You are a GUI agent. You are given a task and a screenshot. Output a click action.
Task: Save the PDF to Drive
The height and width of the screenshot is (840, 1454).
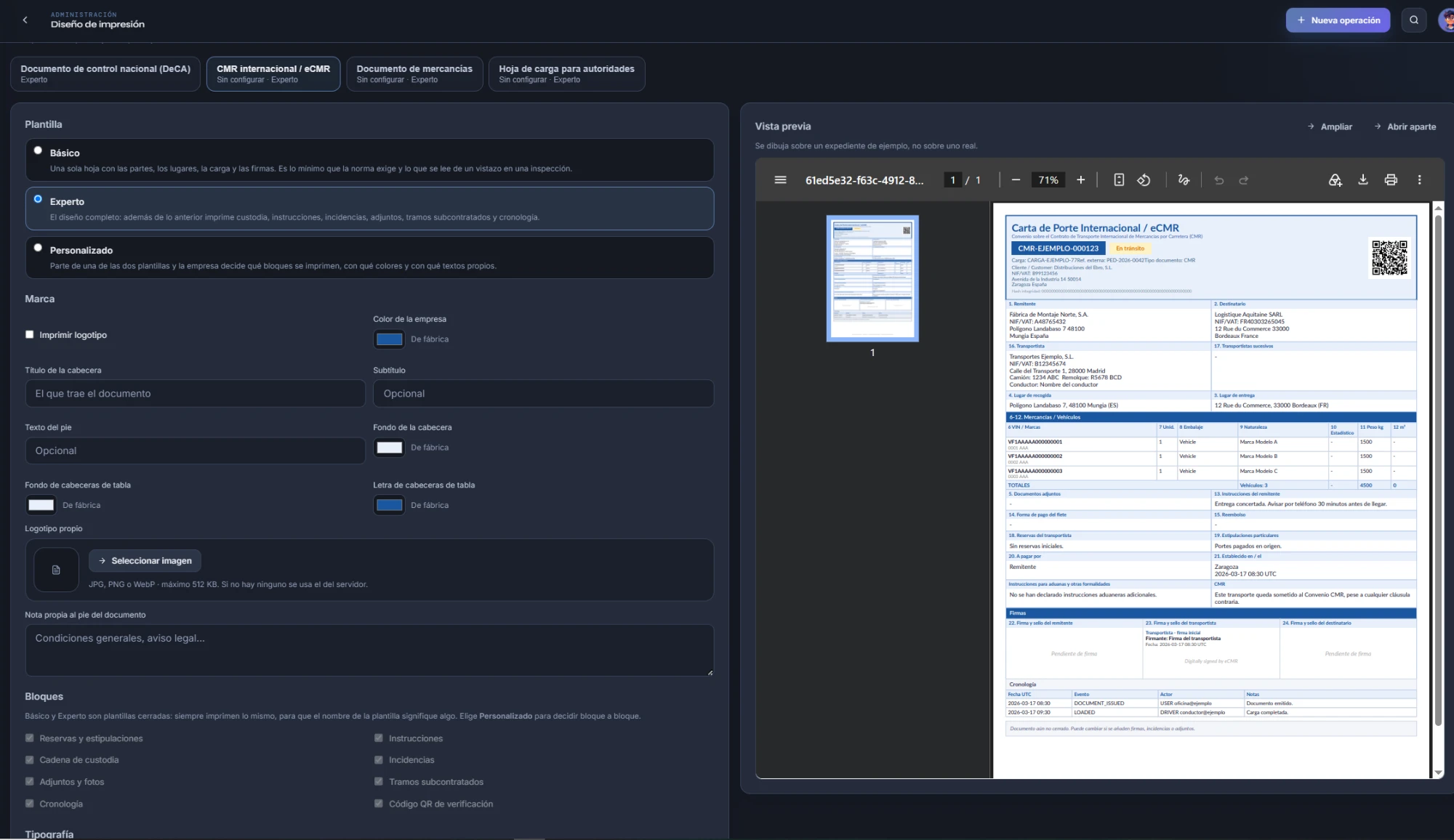[x=1335, y=180]
